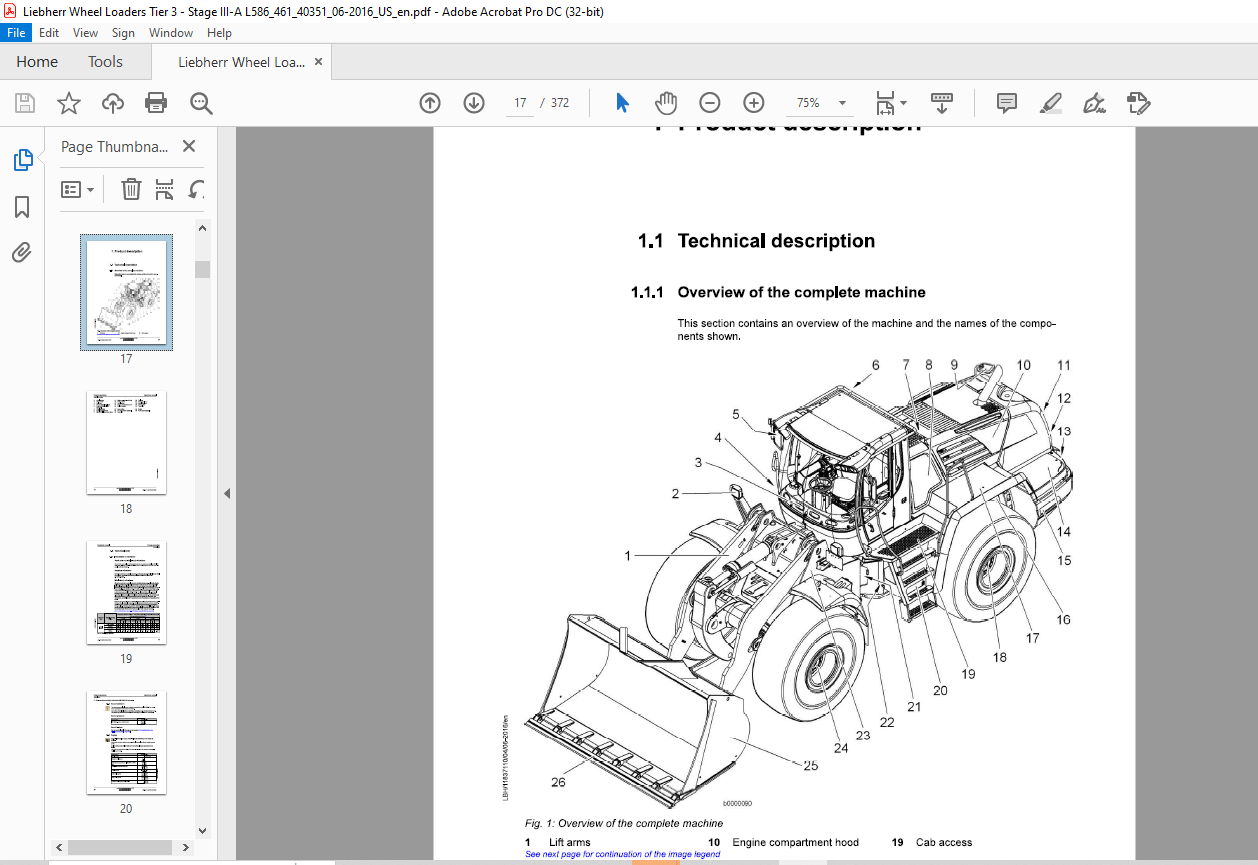
Task: Switch to the Home tab
Action: (37, 62)
